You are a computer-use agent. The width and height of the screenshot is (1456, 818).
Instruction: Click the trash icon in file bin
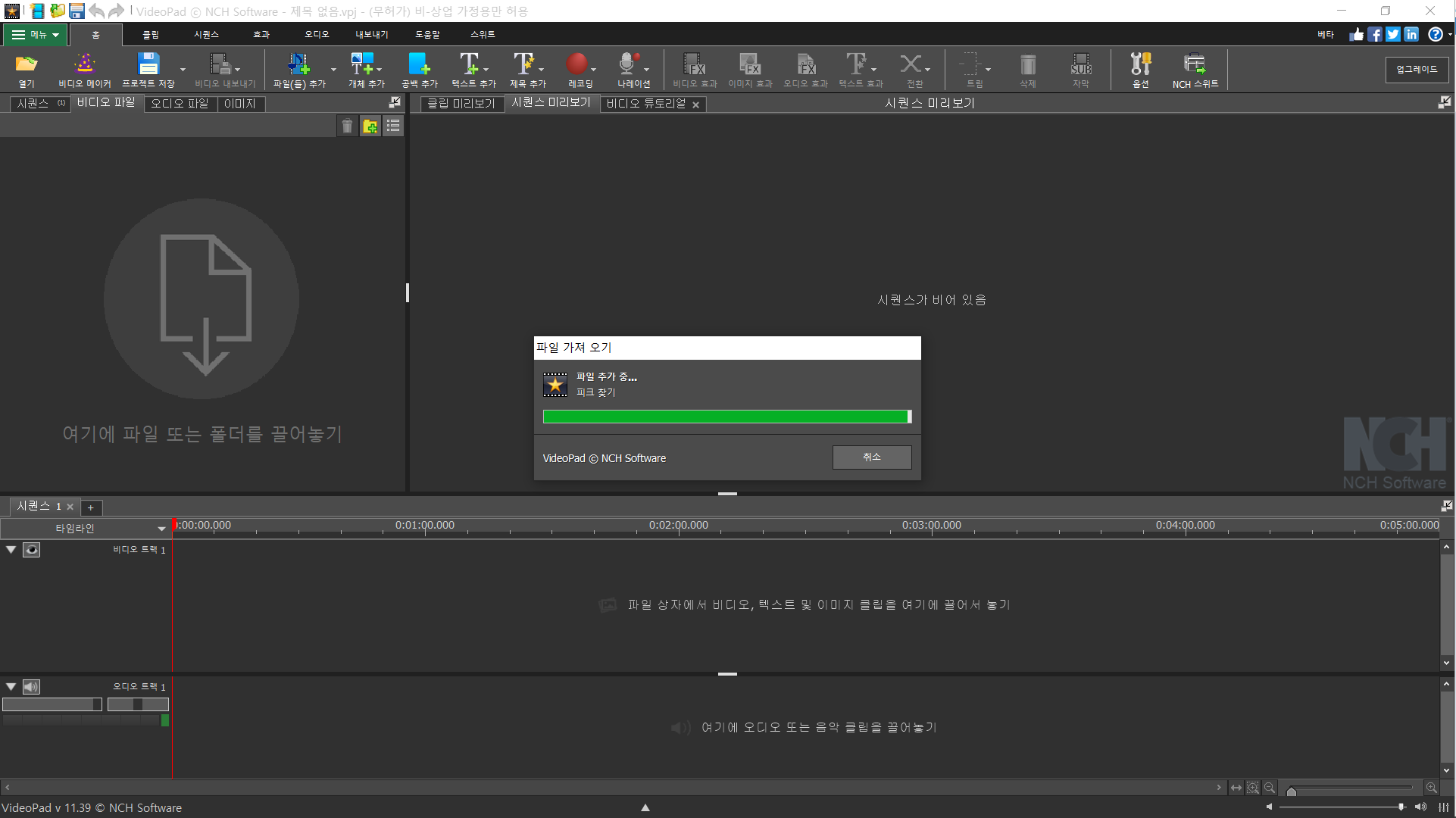[x=347, y=126]
